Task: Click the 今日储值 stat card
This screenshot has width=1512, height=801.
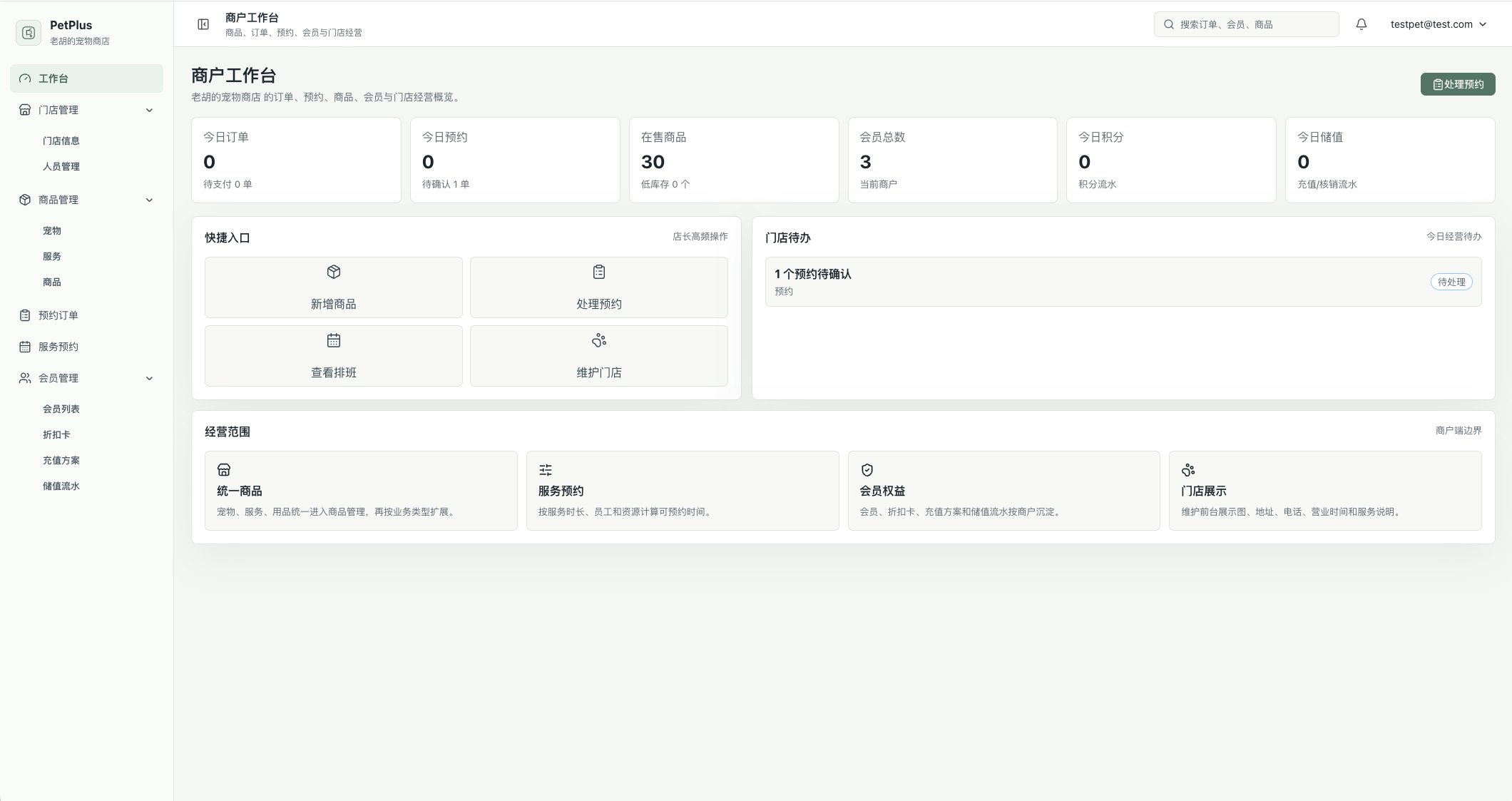Action: 1390,160
